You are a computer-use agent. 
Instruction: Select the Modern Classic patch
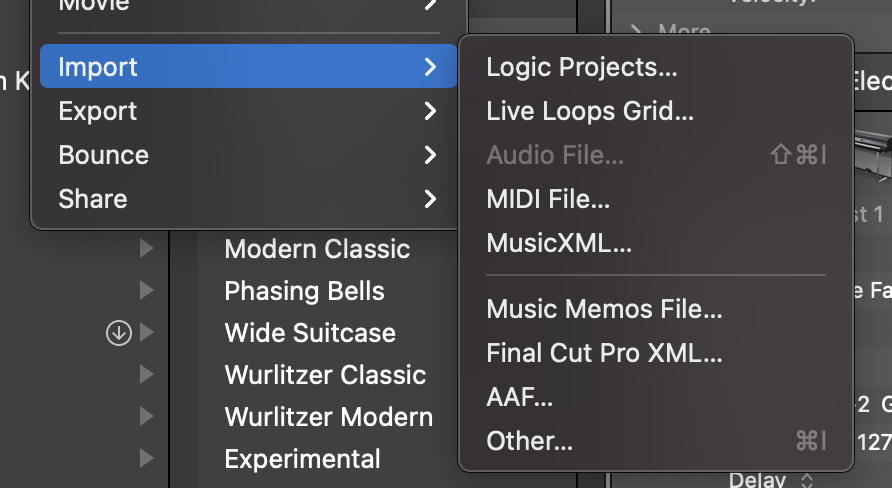[x=317, y=249]
